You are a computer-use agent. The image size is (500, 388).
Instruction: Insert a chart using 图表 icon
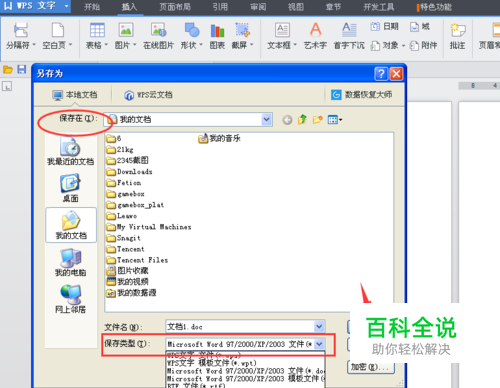point(217,31)
